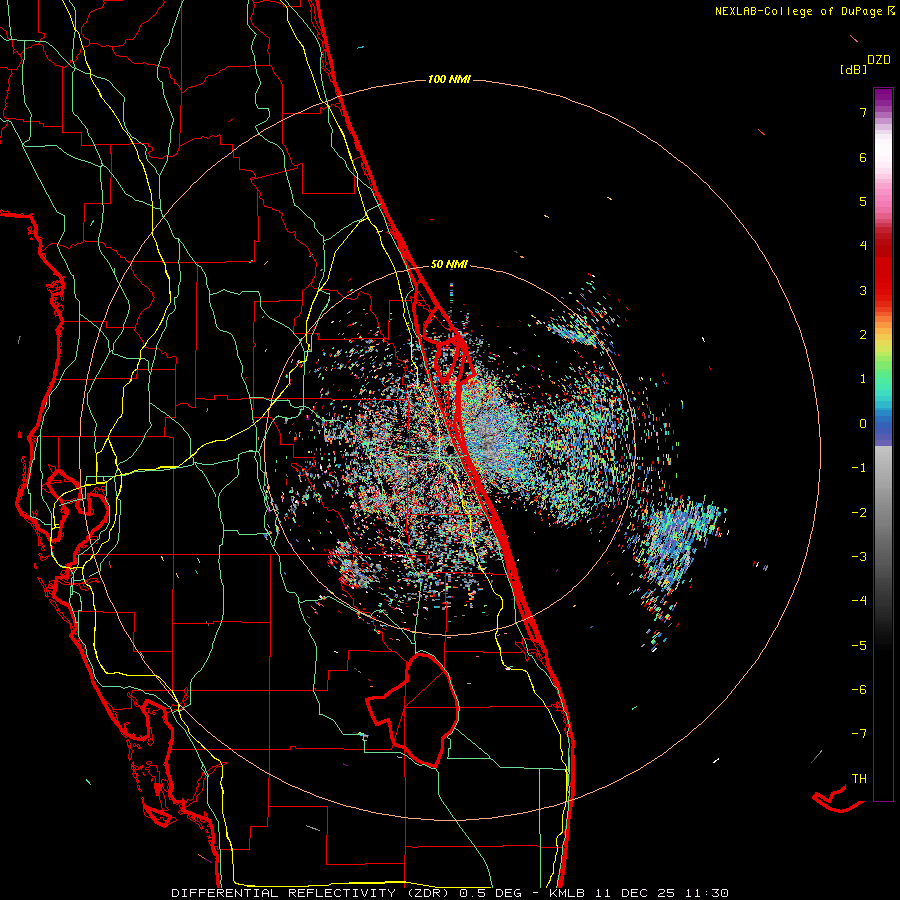
Task: Click the "100 NMI" range ring label
Action: pos(449,79)
